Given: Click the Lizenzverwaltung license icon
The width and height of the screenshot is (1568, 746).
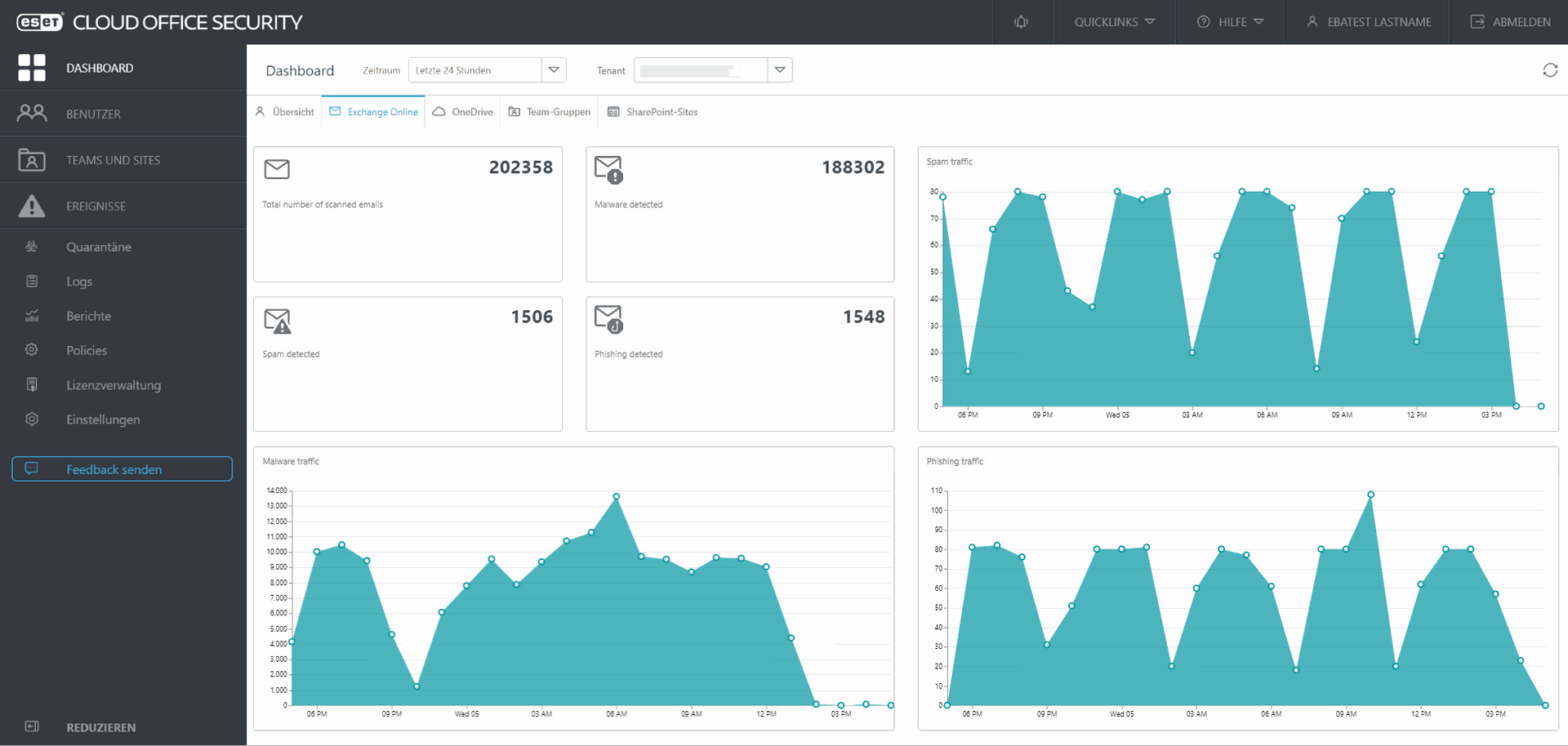Looking at the screenshot, I should [x=32, y=384].
